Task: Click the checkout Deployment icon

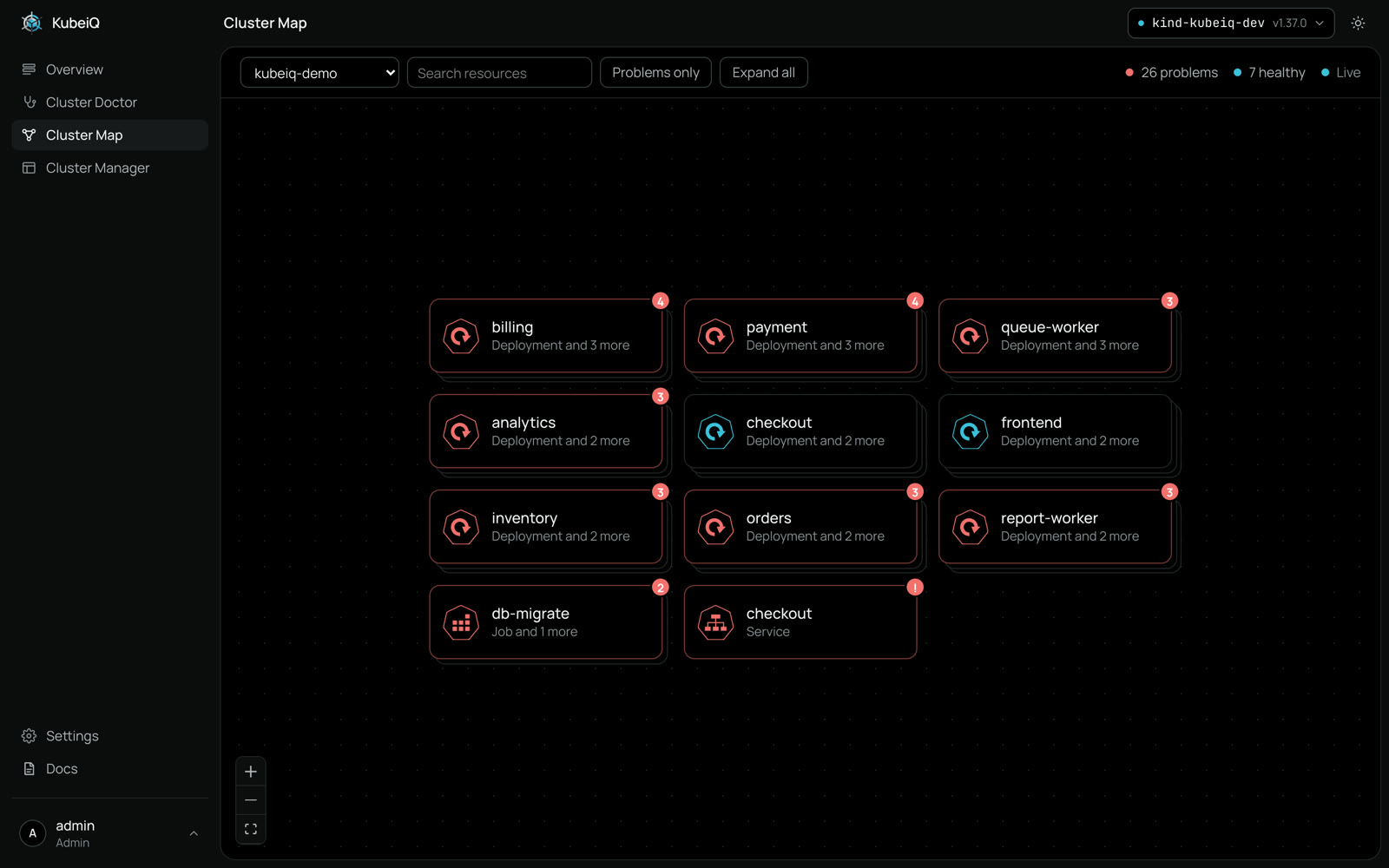Action: pyautogui.click(x=715, y=431)
